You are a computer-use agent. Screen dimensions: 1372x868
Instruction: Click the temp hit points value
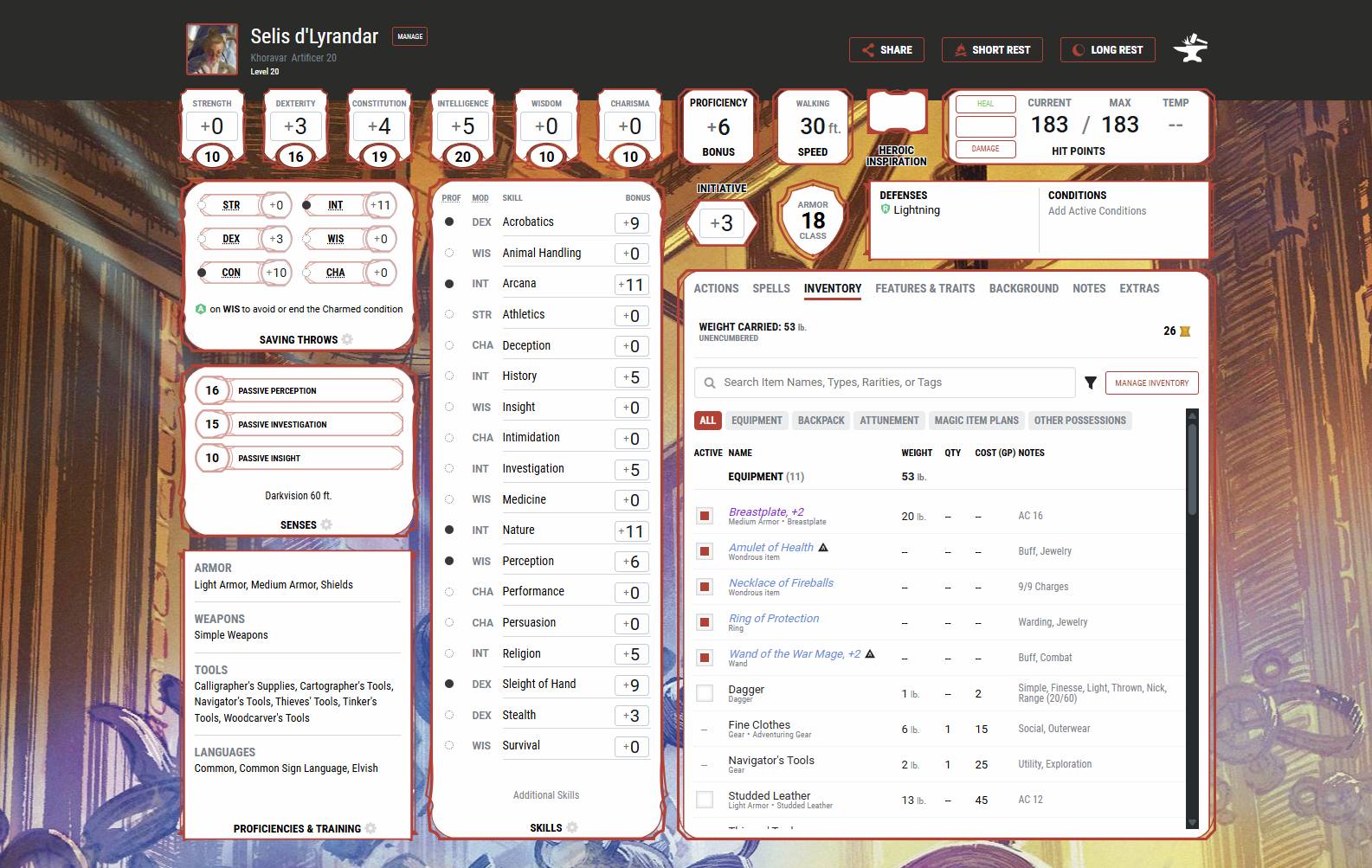(x=1175, y=125)
